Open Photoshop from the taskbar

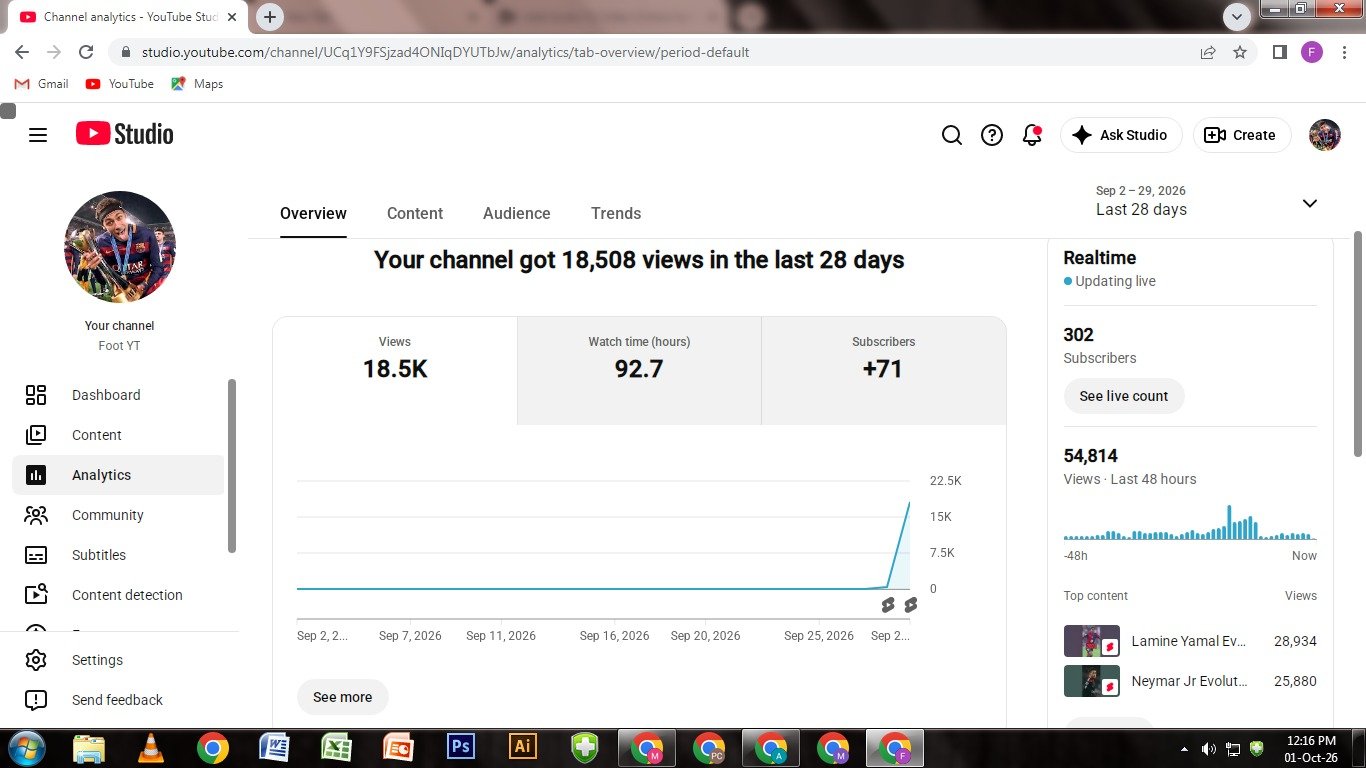pos(461,747)
